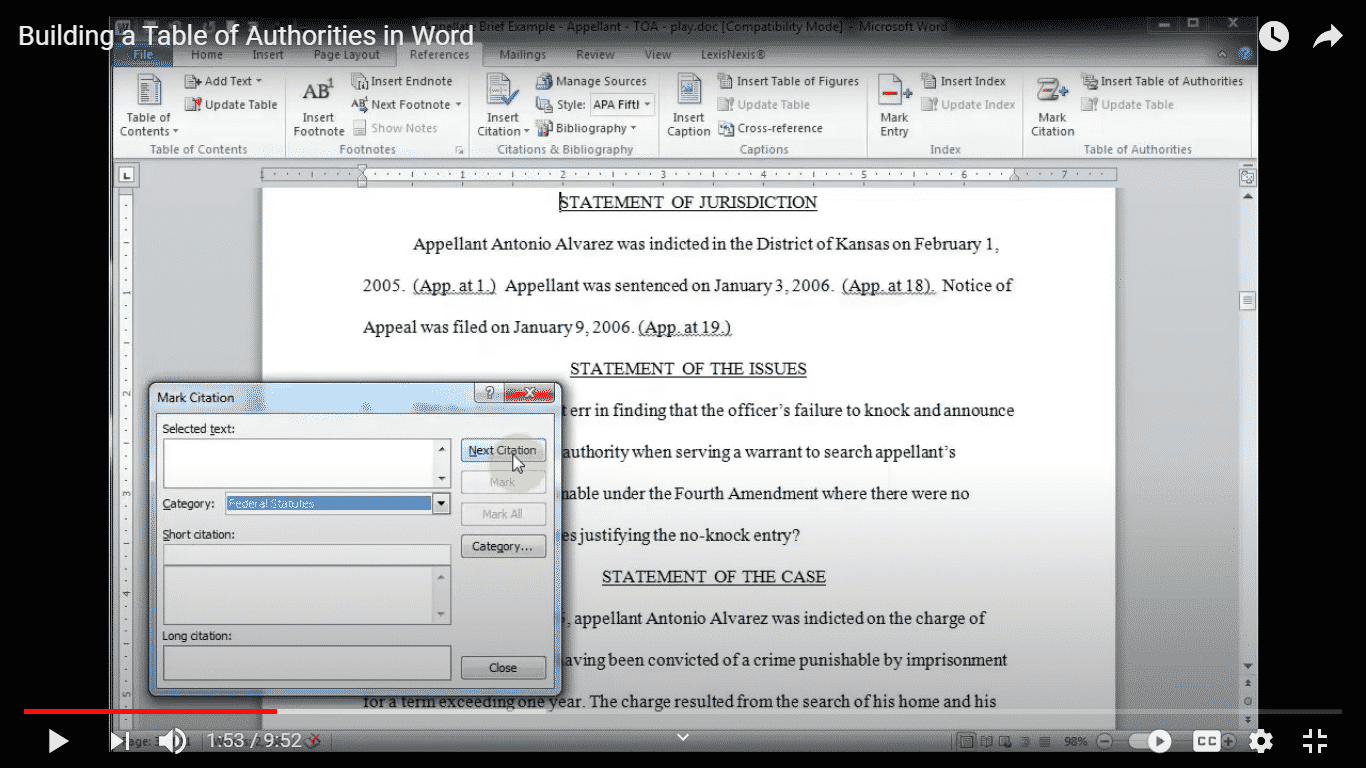Click the Word vertical scrollbar thumb
Viewport: 1366px width, 768px height.
pyautogui.click(x=1247, y=300)
